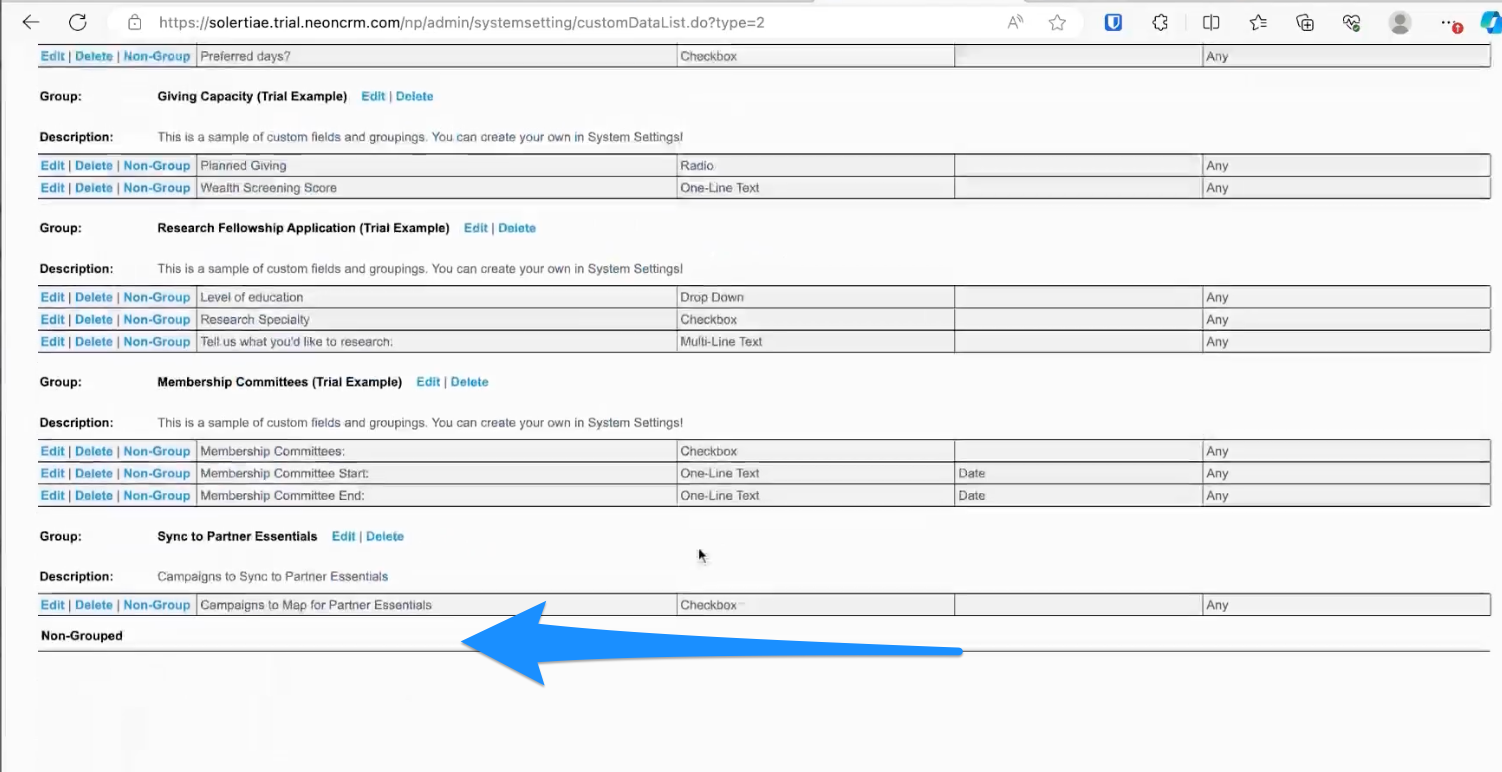Move Campaigns to Map field to Non-Group
Viewport: 1502px width, 772px height.
(157, 605)
